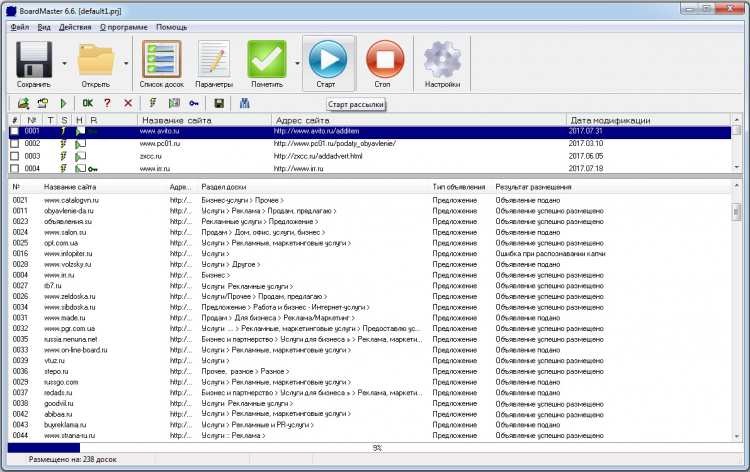Open Settings (Настройки) gear icon
Screen dimensions: 750x472
(x=442, y=62)
